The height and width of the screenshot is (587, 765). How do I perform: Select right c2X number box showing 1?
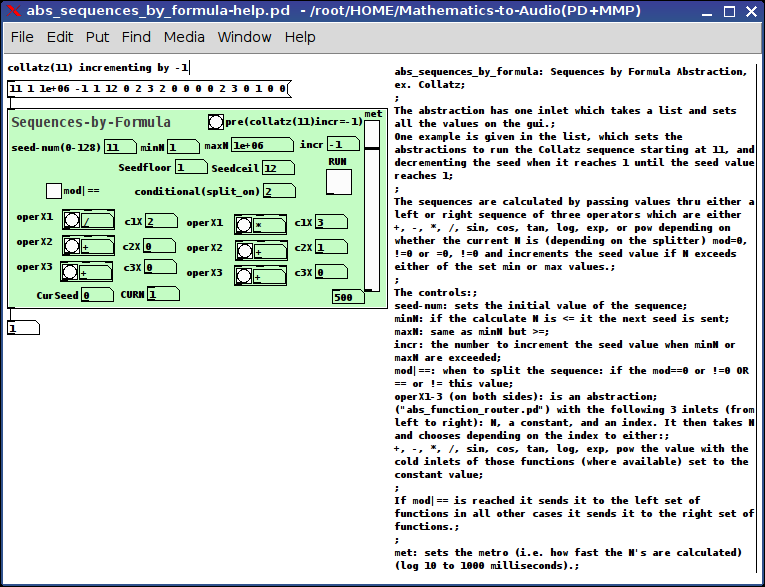[x=331, y=247]
